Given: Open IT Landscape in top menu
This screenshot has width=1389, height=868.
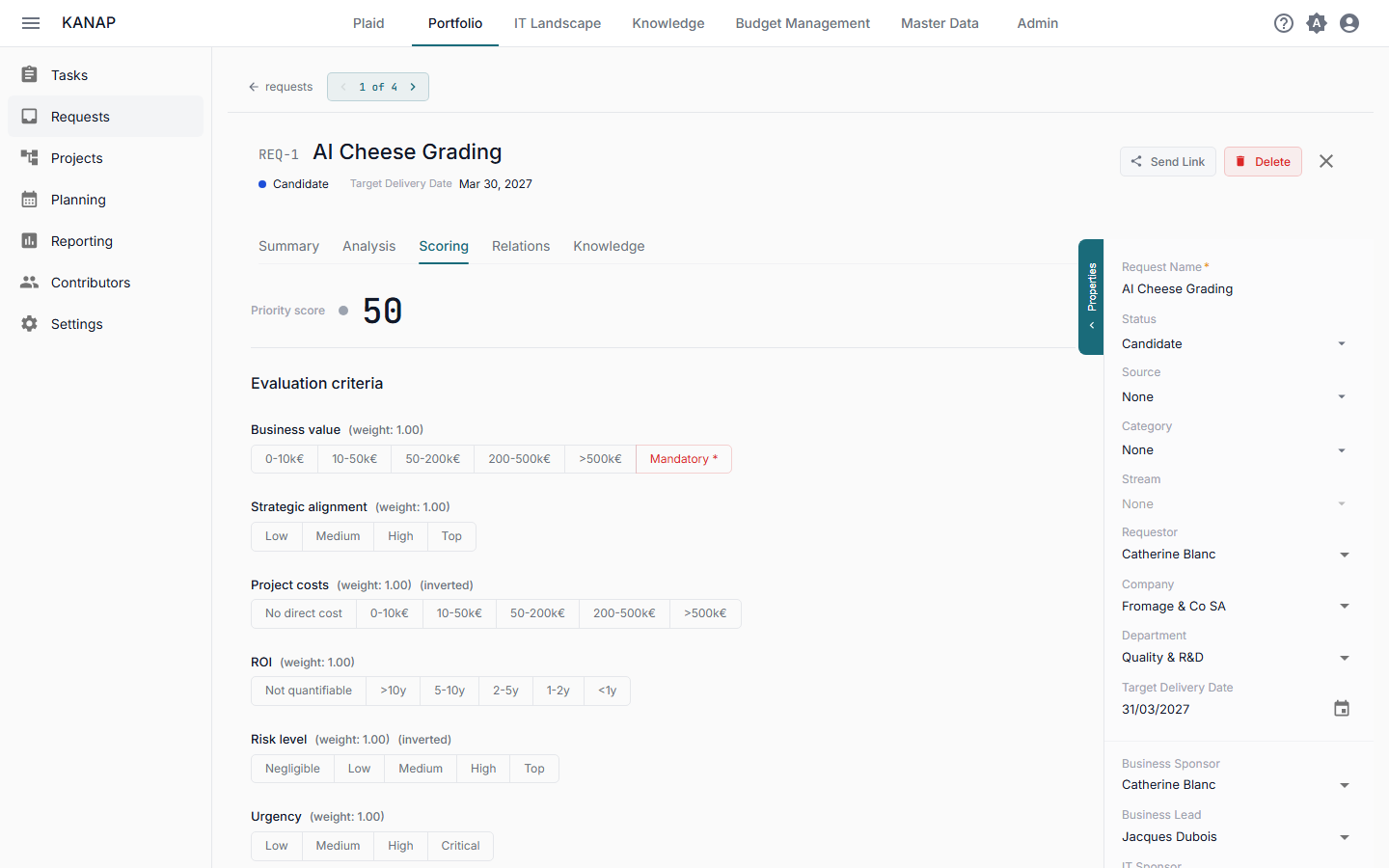Looking at the screenshot, I should 558,23.
